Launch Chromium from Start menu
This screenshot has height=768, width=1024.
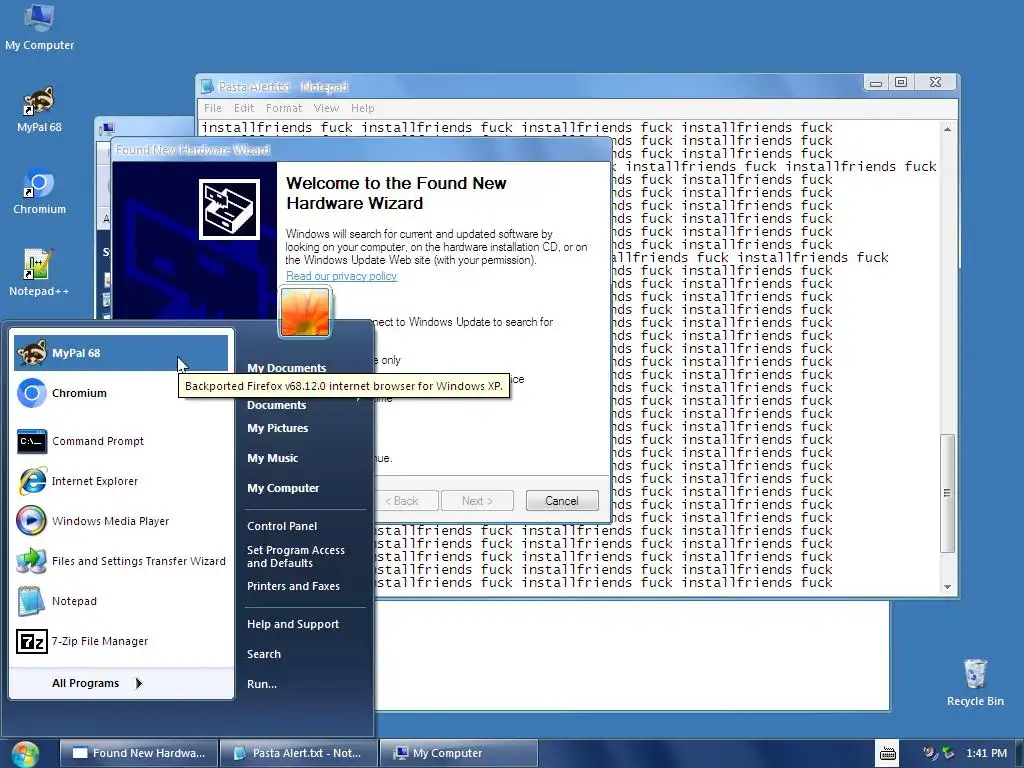pyautogui.click(x=121, y=393)
